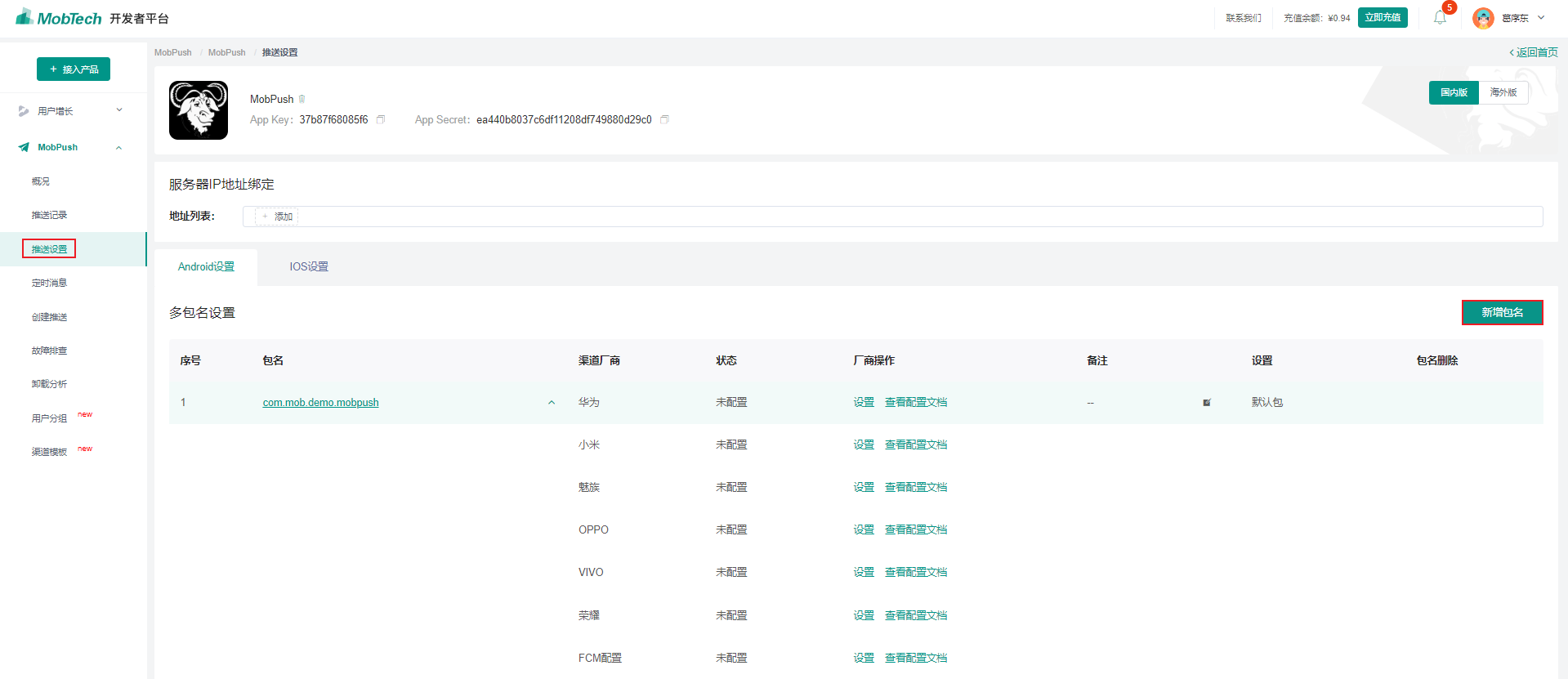This screenshot has width=1568, height=679.
Task: Click 设置 for OPPO channel
Action: [x=864, y=529]
